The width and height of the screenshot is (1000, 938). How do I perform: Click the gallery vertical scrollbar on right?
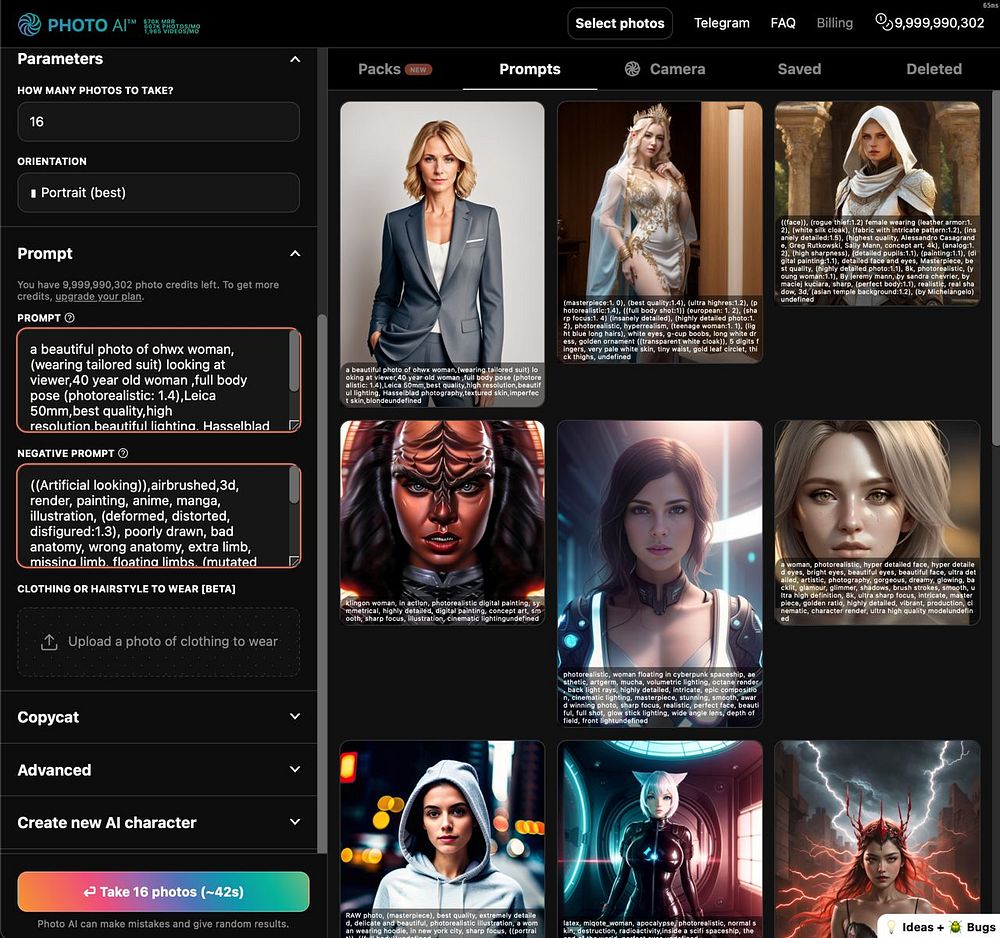[996, 268]
